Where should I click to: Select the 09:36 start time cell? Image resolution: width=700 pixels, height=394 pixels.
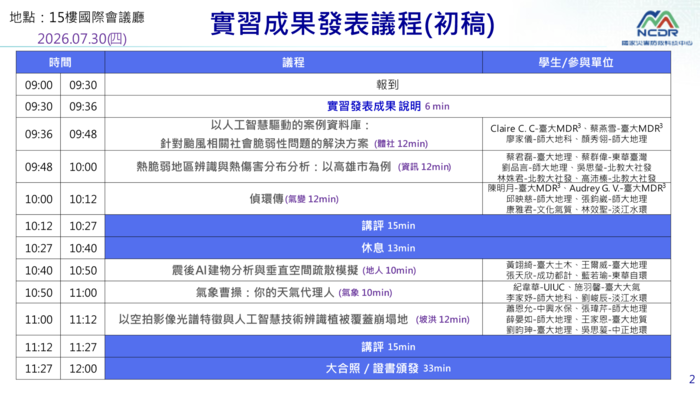click(38, 134)
